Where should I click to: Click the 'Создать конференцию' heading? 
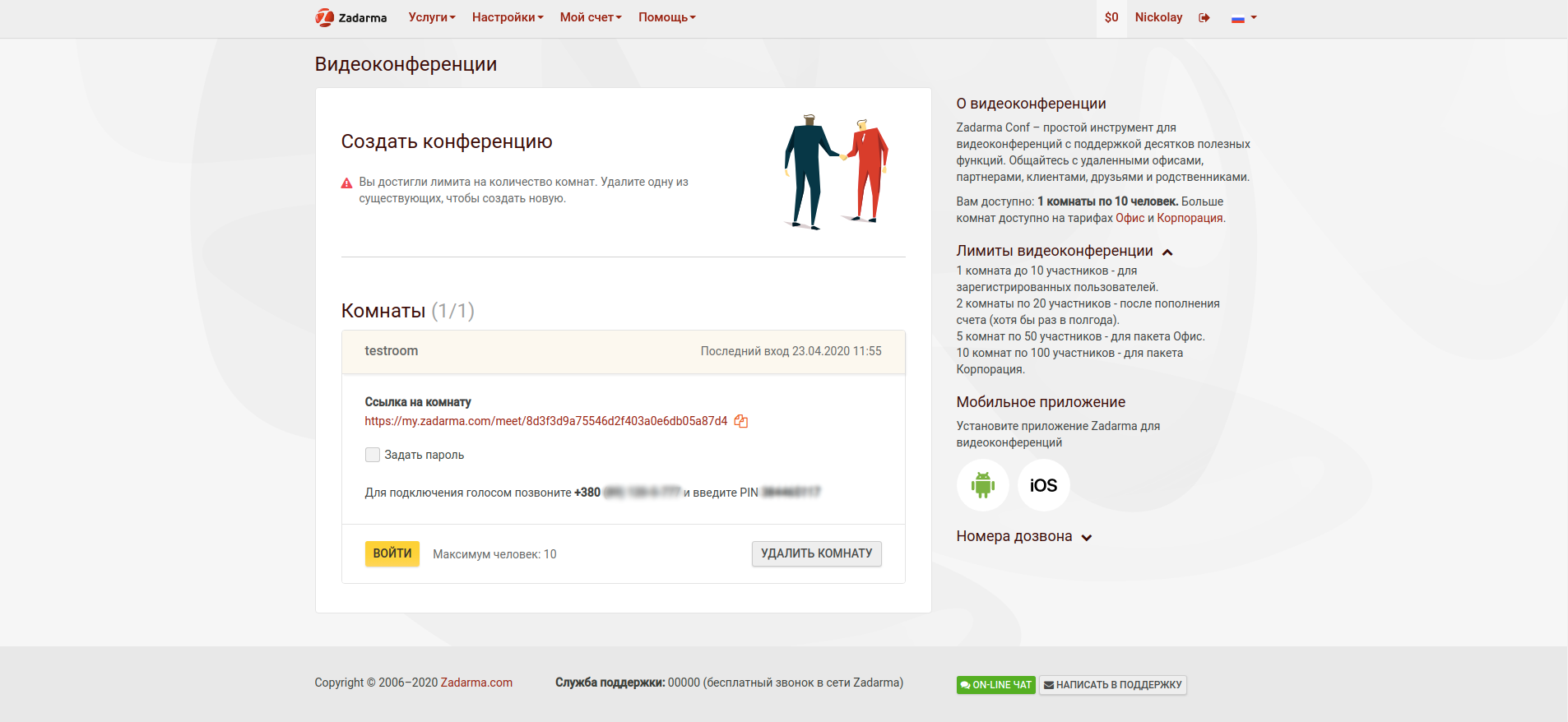[x=447, y=141]
